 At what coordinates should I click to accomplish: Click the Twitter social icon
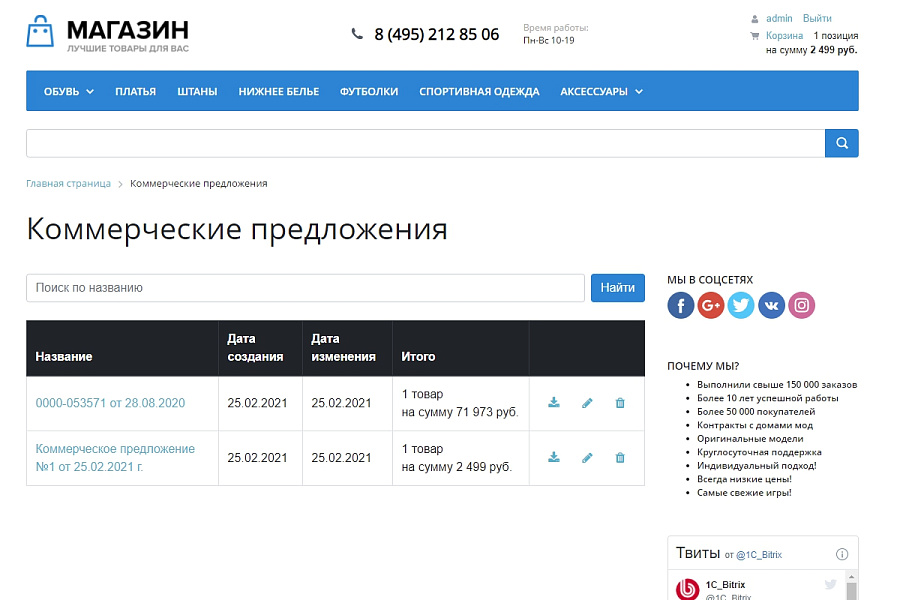(x=741, y=305)
